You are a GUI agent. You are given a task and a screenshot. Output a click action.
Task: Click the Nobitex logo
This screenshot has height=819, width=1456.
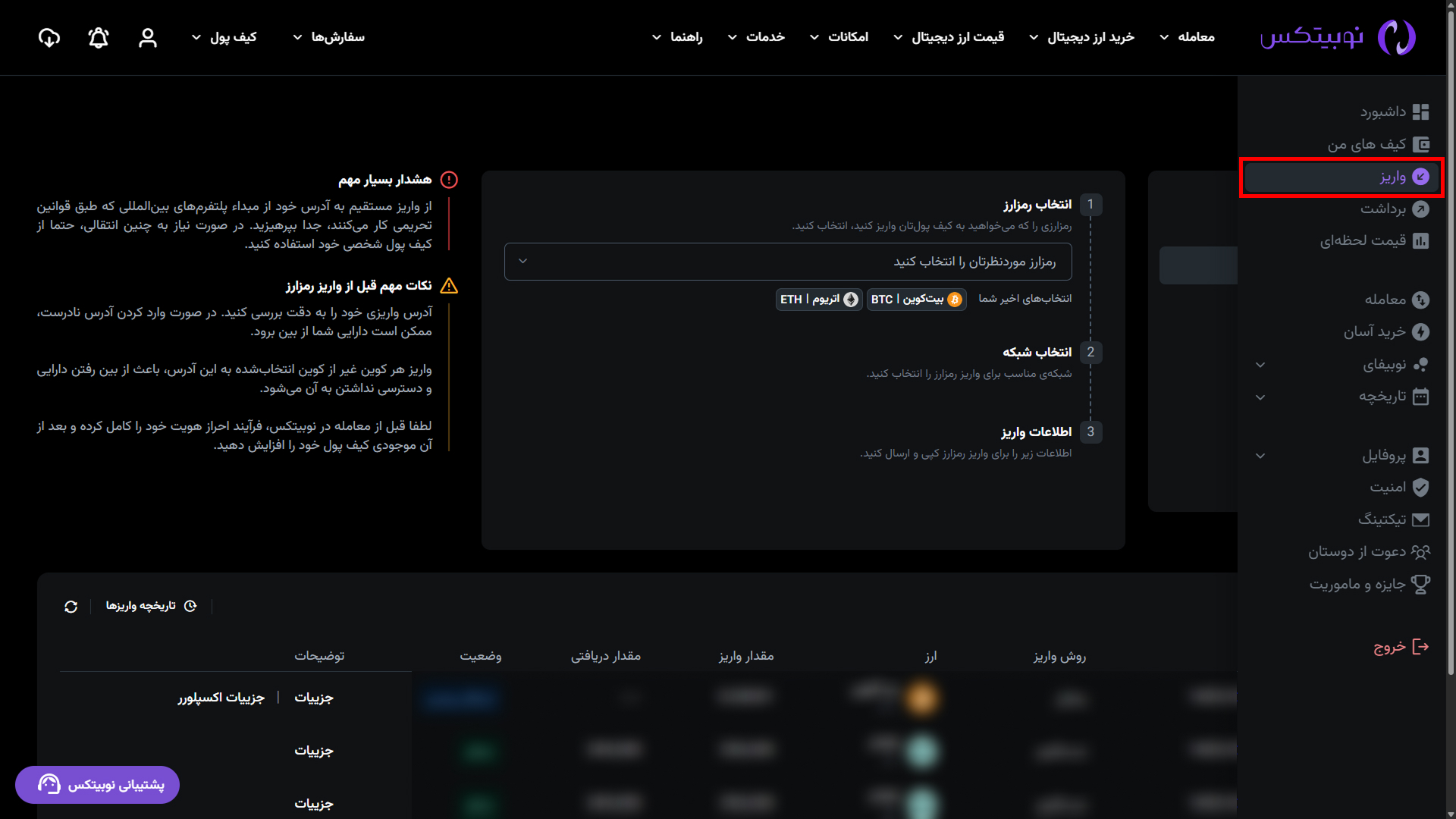point(1338,37)
